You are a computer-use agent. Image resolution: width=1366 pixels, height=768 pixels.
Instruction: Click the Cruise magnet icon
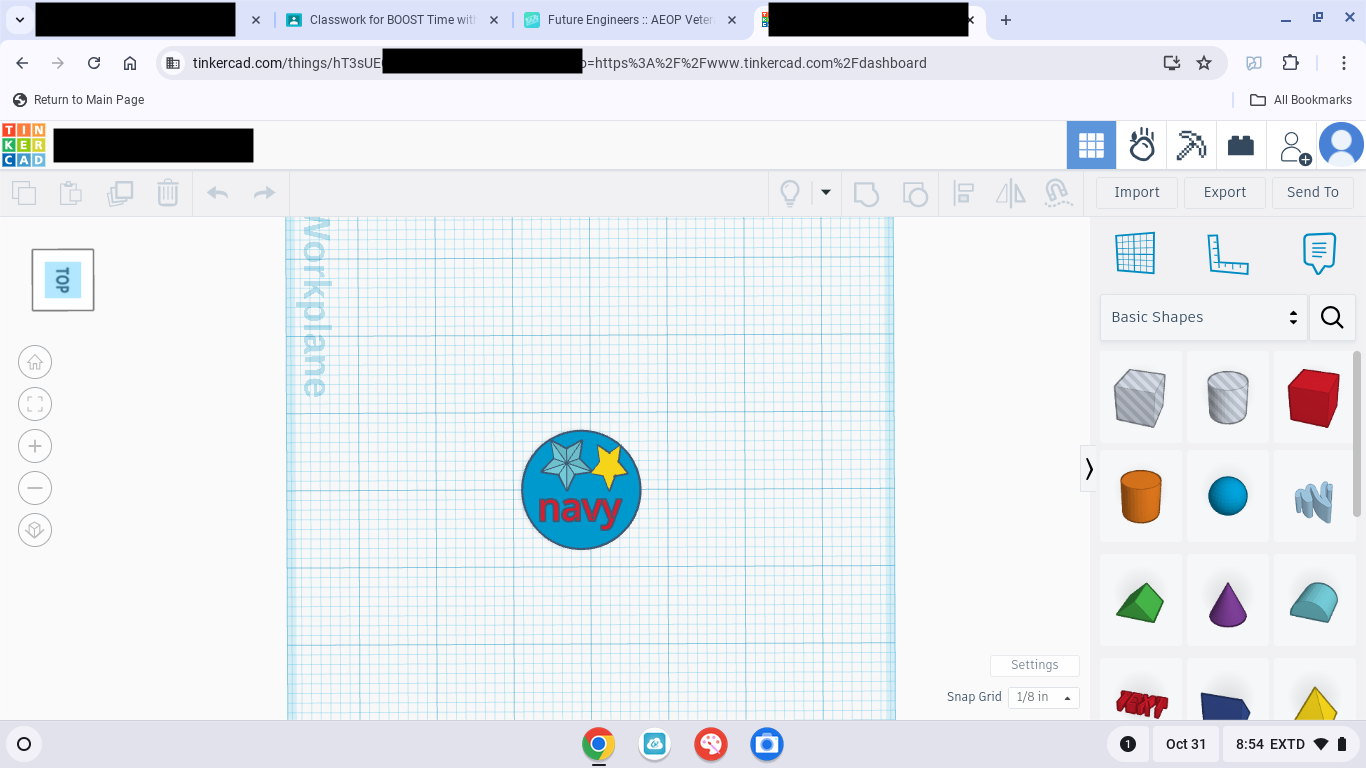tap(1058, 193)
